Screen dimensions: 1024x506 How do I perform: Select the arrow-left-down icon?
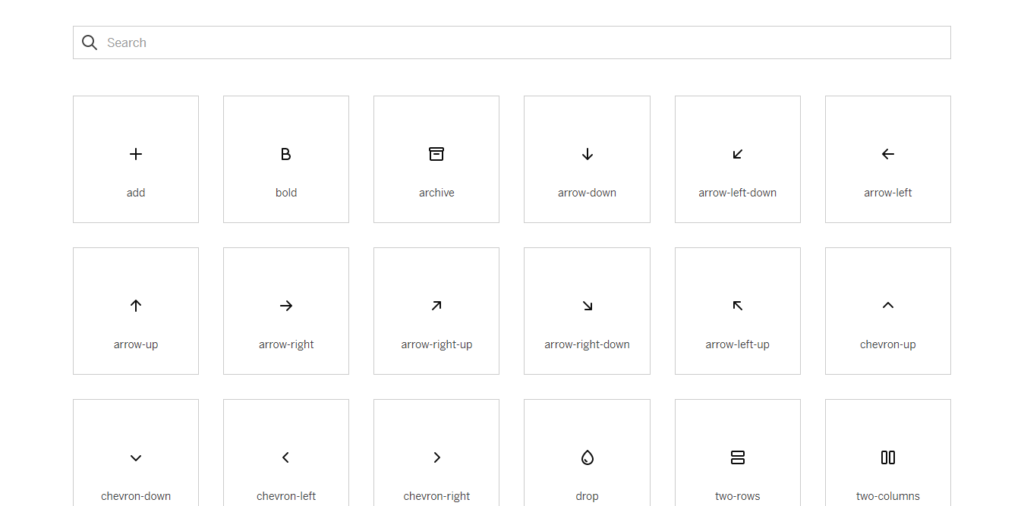738,154
